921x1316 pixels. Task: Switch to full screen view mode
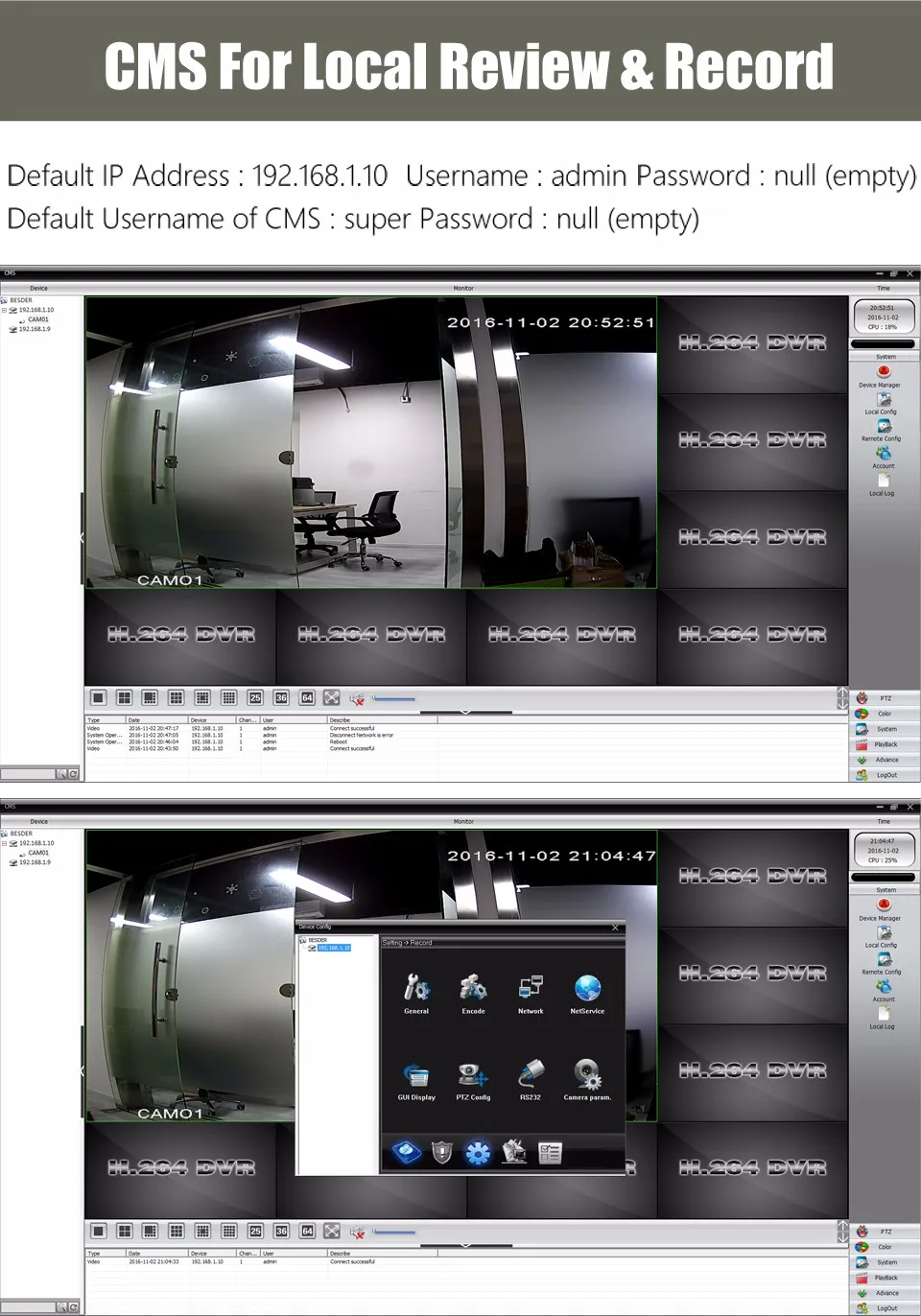tap(331, 698)
